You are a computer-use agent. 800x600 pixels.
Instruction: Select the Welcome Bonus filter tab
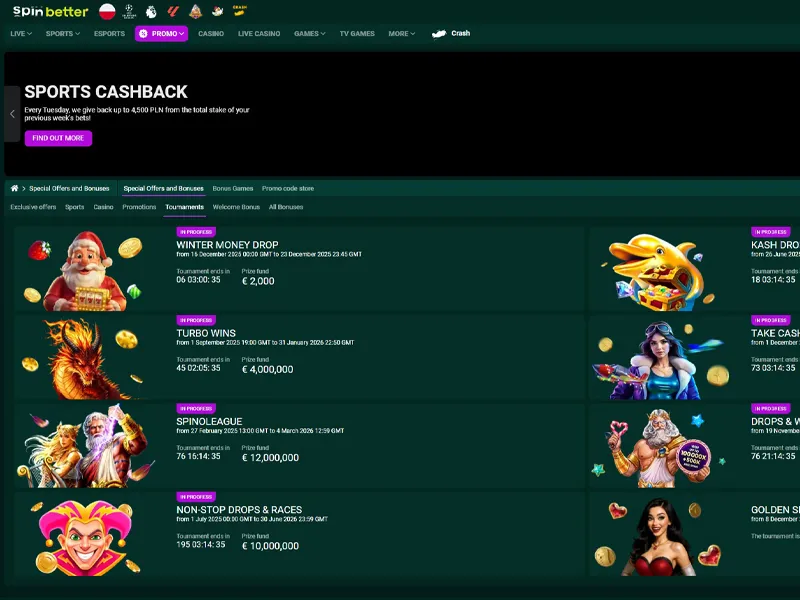pos(236,207)
